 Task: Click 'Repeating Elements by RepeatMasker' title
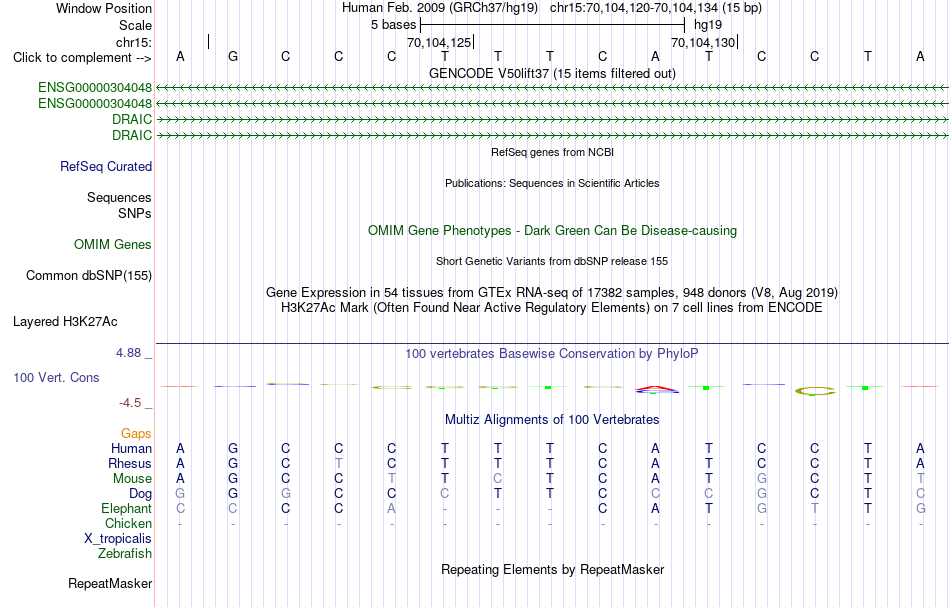552,569
